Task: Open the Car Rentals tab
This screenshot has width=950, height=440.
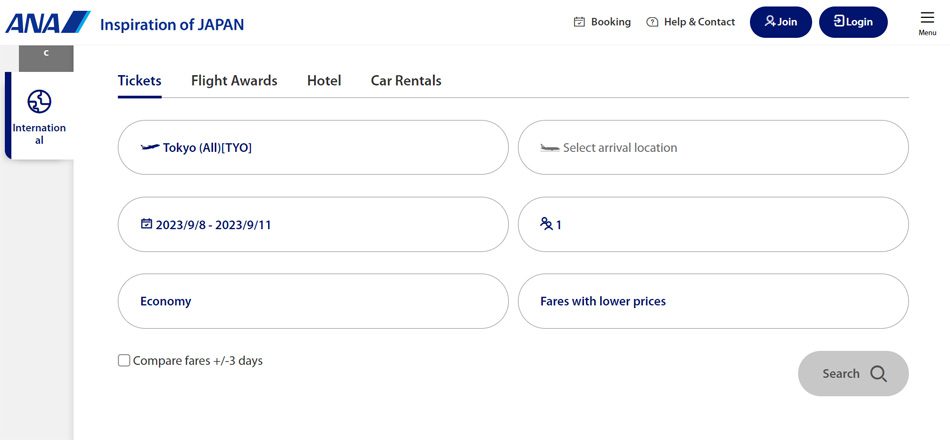Action: [406, 81]
